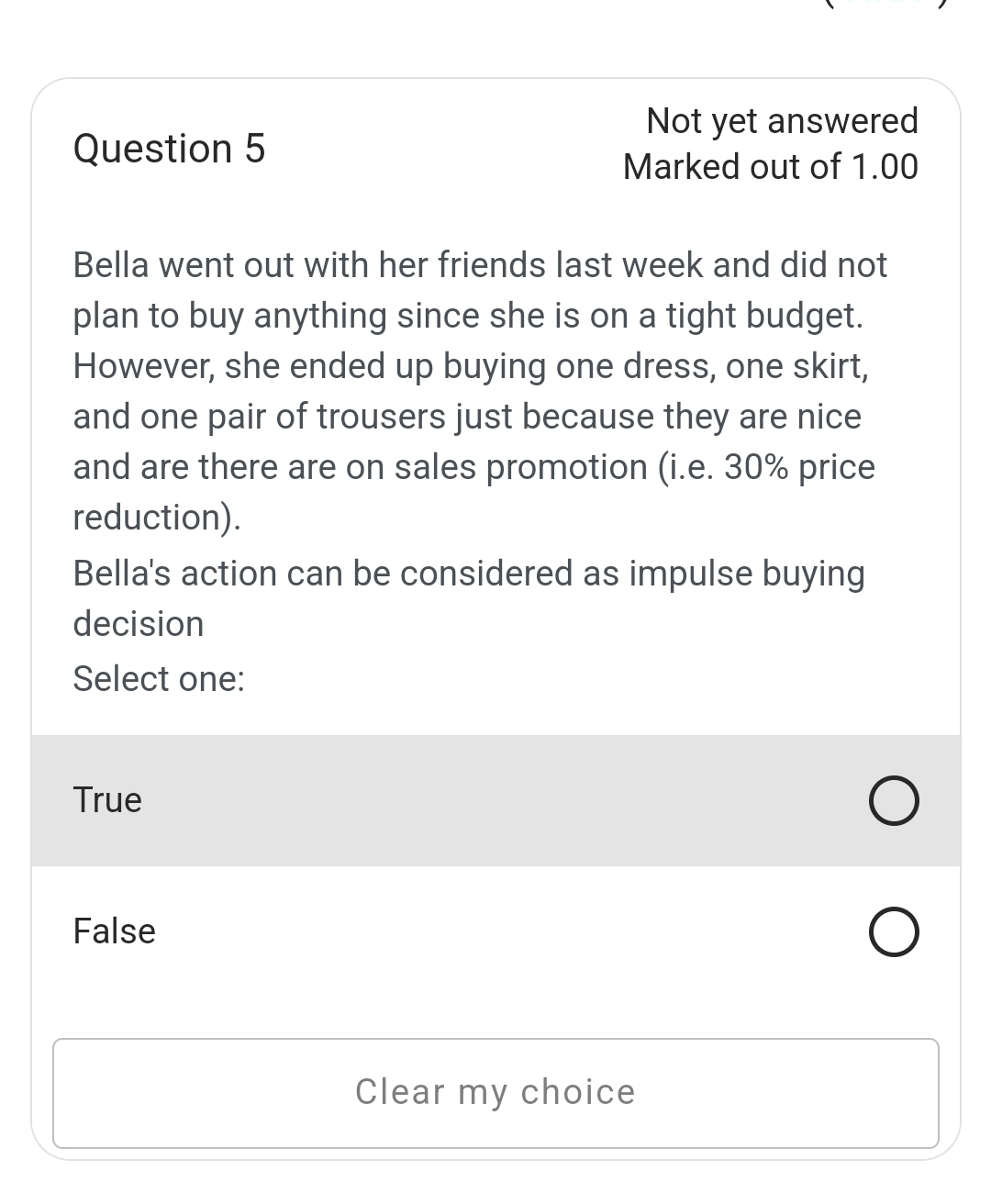
Task: Click the "False" answer label text
Action: tap(114, 931)
